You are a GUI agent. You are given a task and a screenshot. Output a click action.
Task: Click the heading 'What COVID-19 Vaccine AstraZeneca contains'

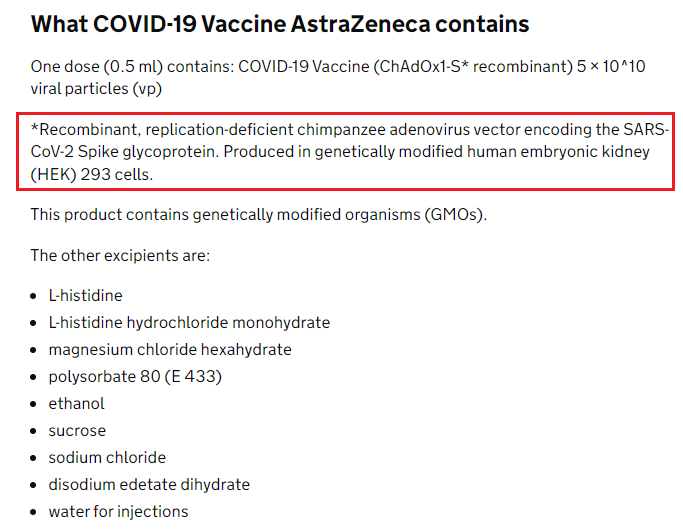(280, 24)
